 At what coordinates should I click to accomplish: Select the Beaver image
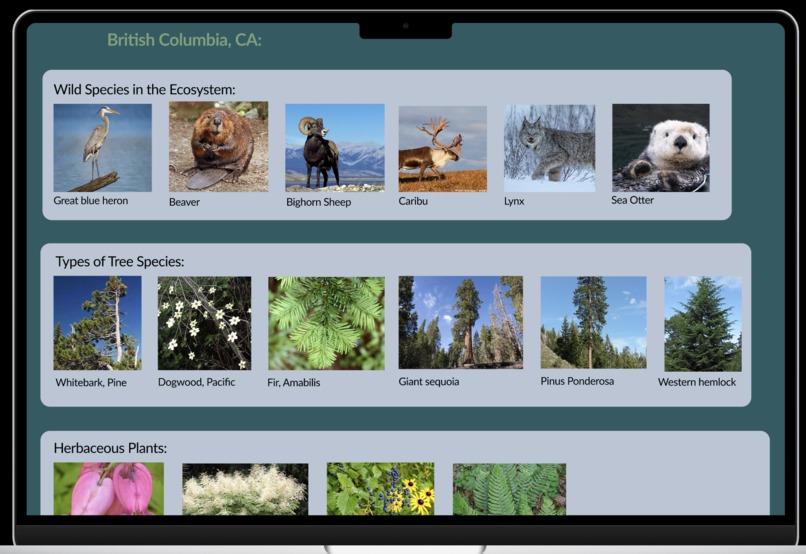[218, 146]
